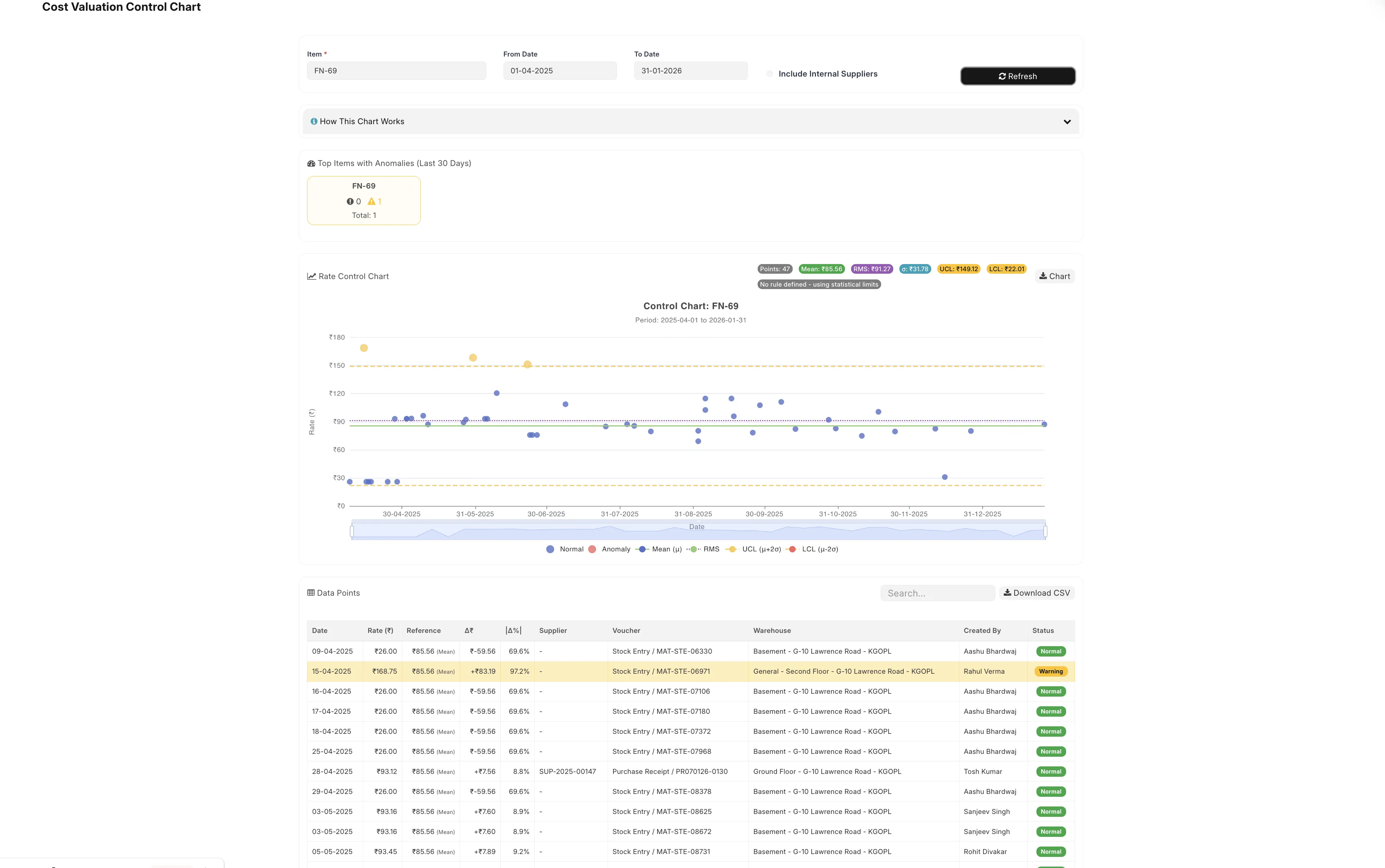This screenshot has height=868, width=1385.
Task: Click the Status column header
Action: [x=1043, y=630]
